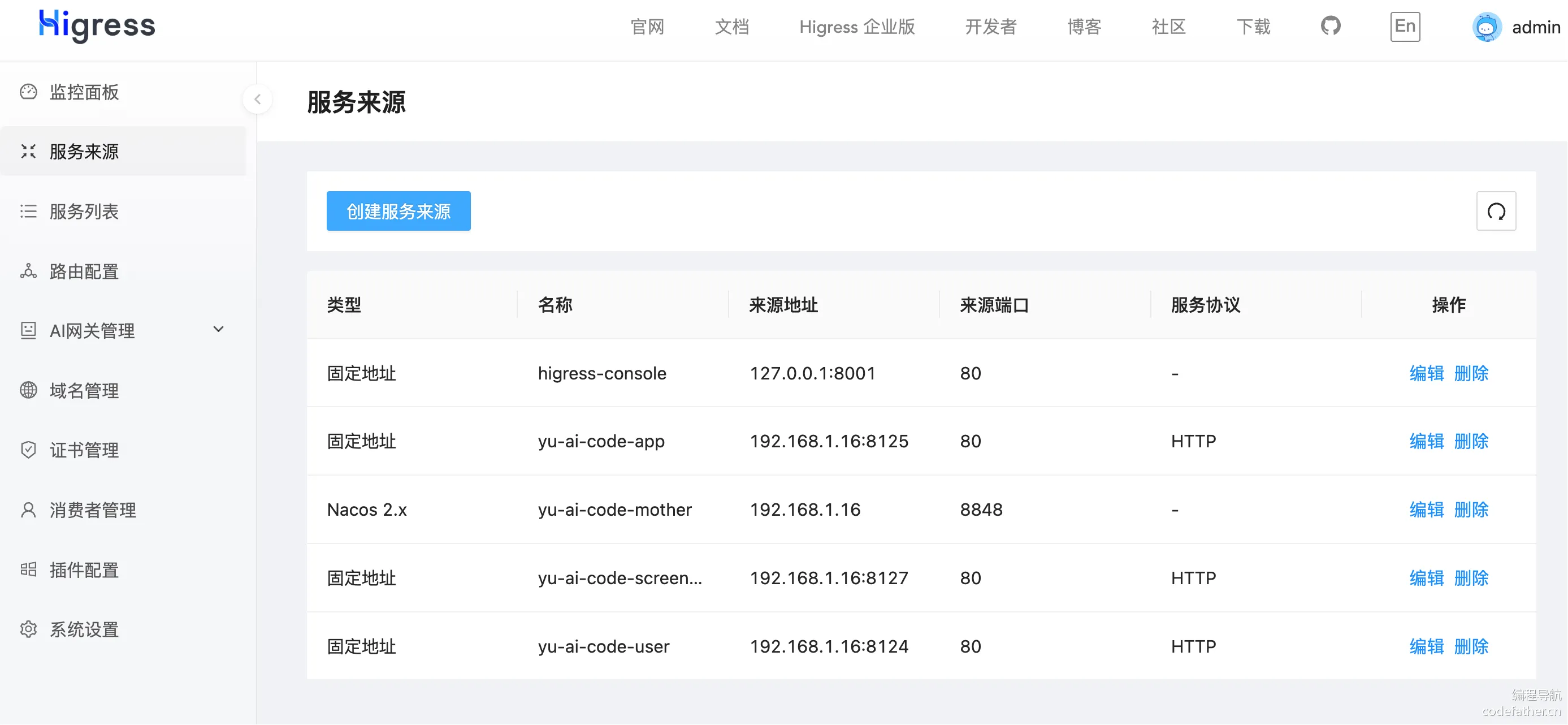The width and height of the screenshot is (1568, 725).
Task: Click the 插件配置 plugin icon
Action: [29, 569]
